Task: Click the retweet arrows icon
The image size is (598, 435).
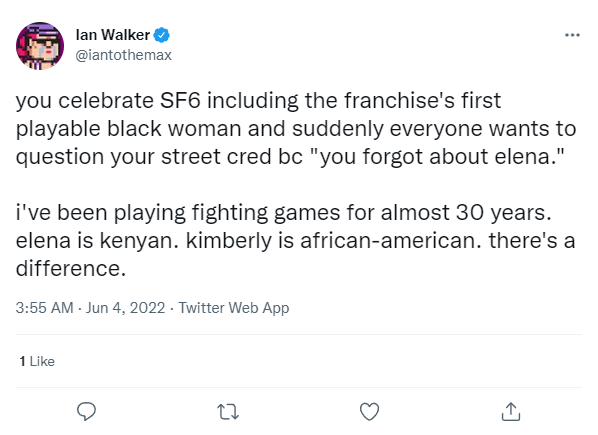Action: [228, 412]
